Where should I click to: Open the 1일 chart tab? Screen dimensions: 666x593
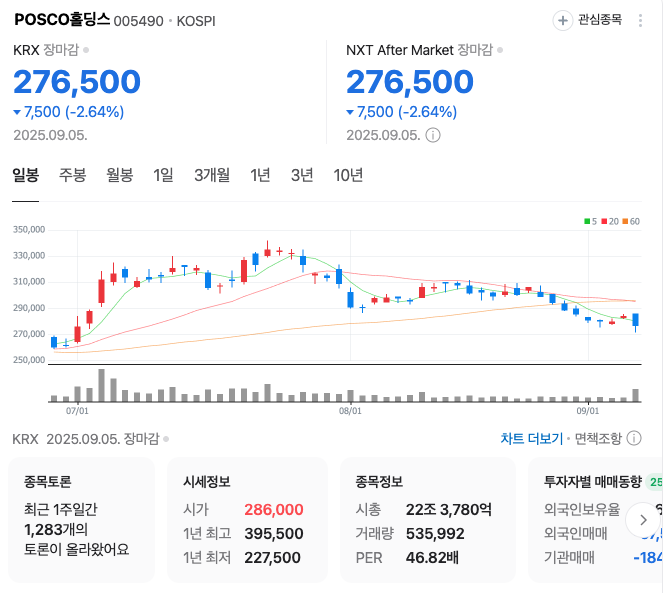tap(163, 175)
